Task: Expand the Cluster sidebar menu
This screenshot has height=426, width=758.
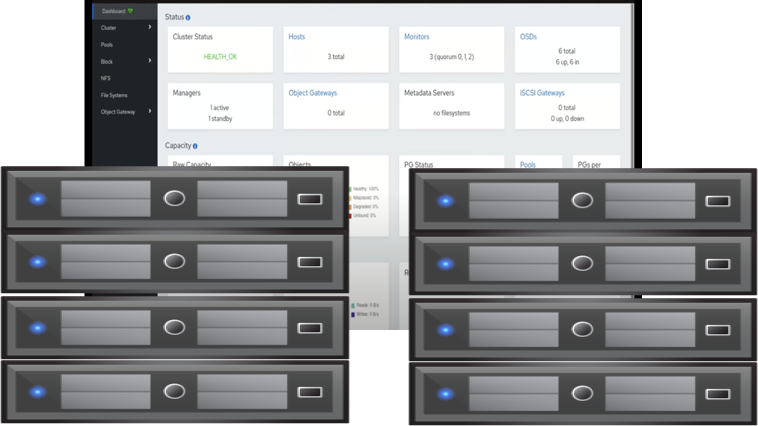Action: 150,28
